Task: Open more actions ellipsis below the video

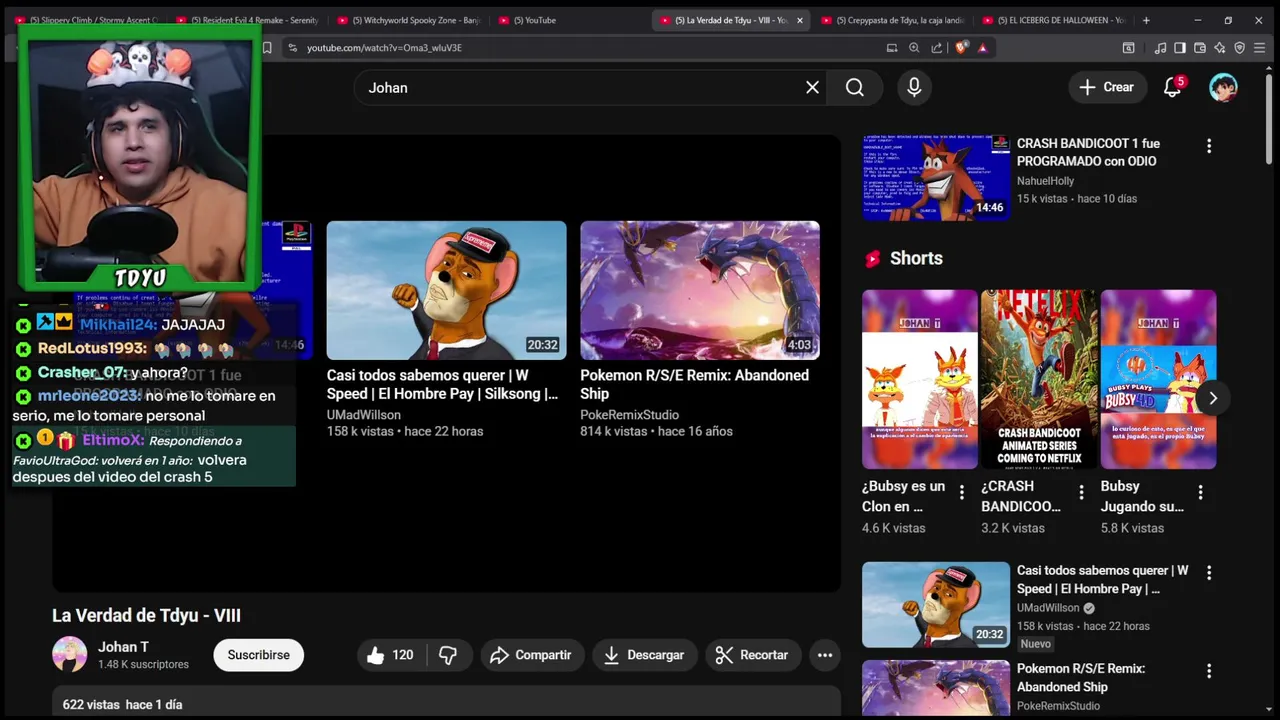Action: (825, 655)
